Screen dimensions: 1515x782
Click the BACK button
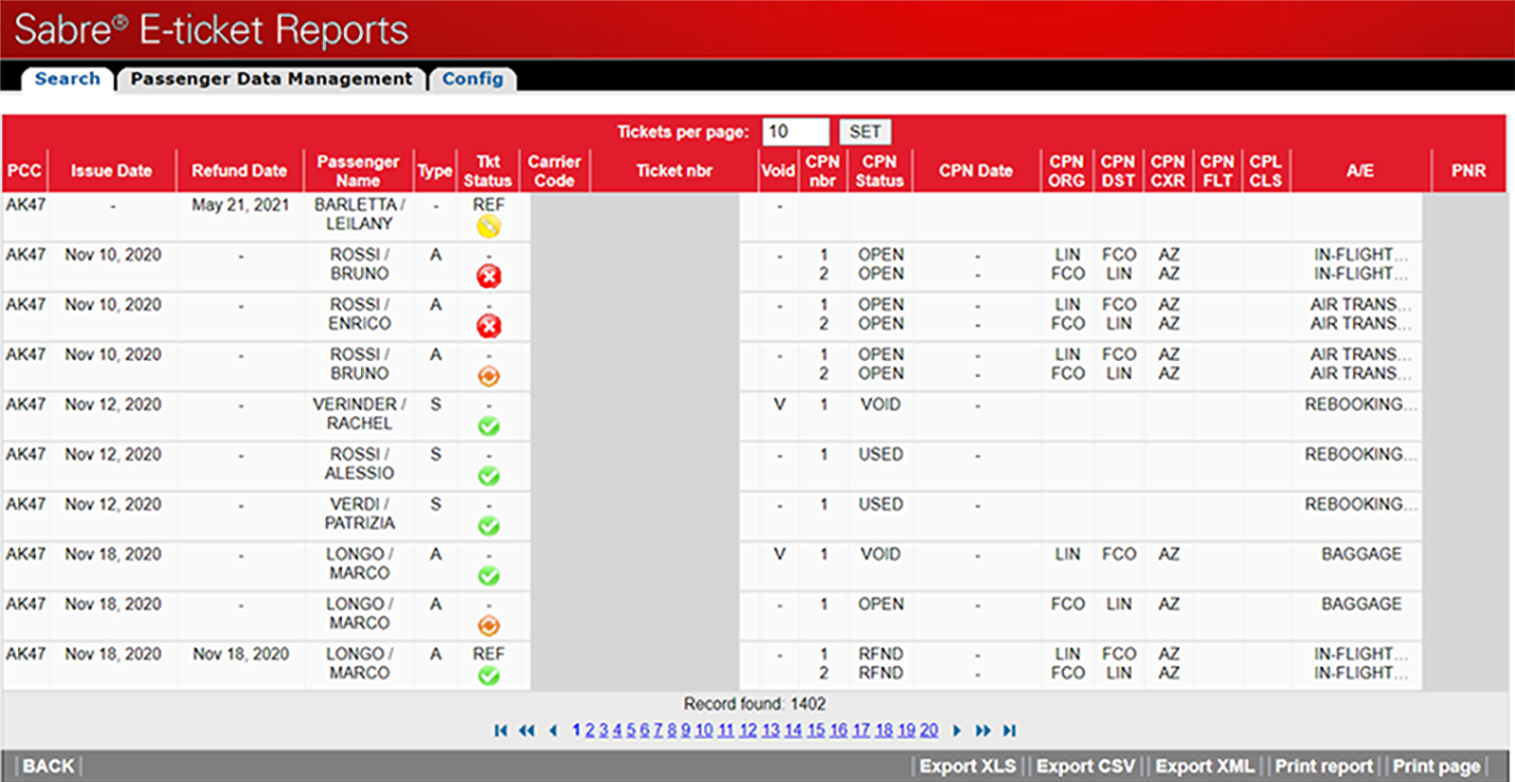coord(48,766)
